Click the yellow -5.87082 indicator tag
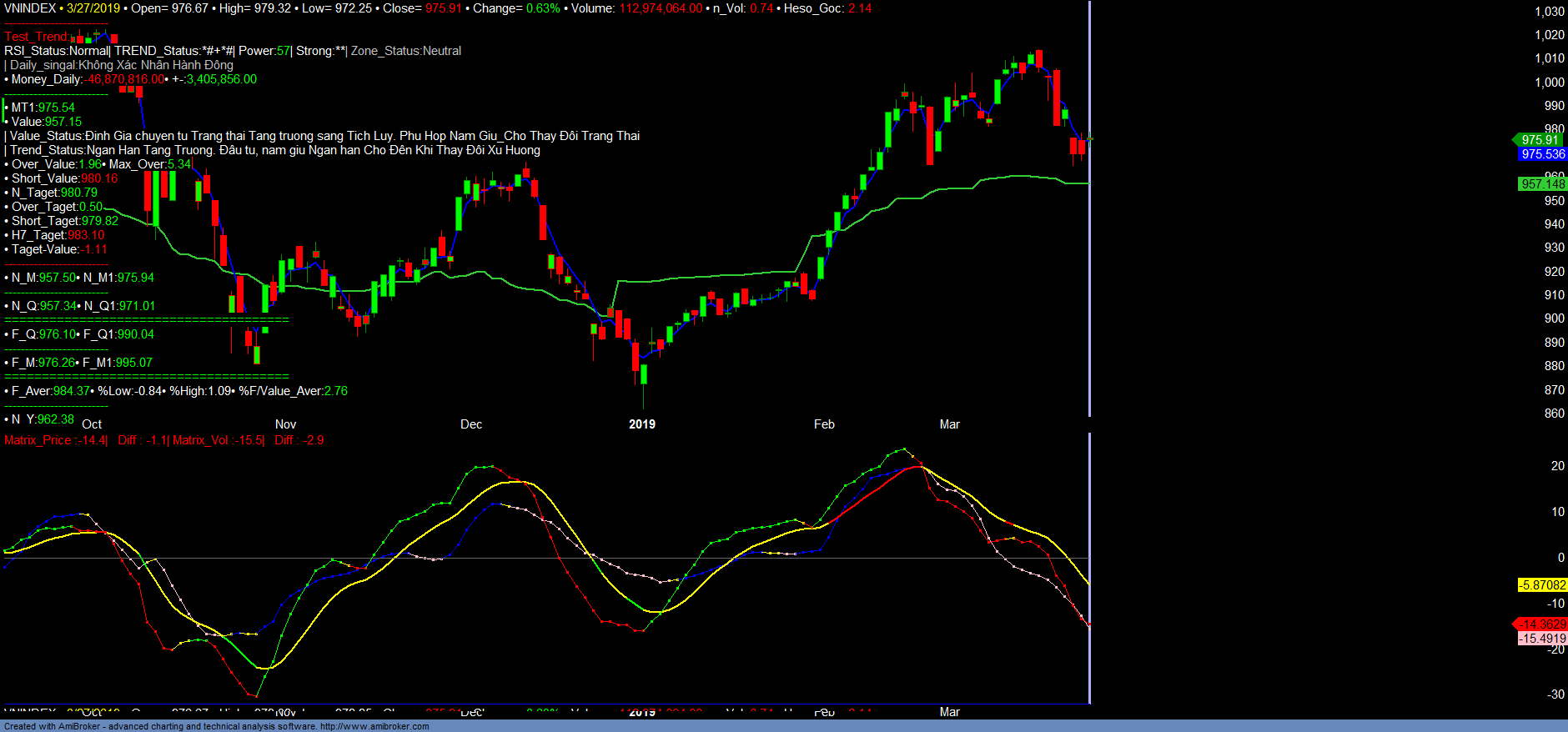Viewport: 1568px width, 732px height. click(1542, 585)
